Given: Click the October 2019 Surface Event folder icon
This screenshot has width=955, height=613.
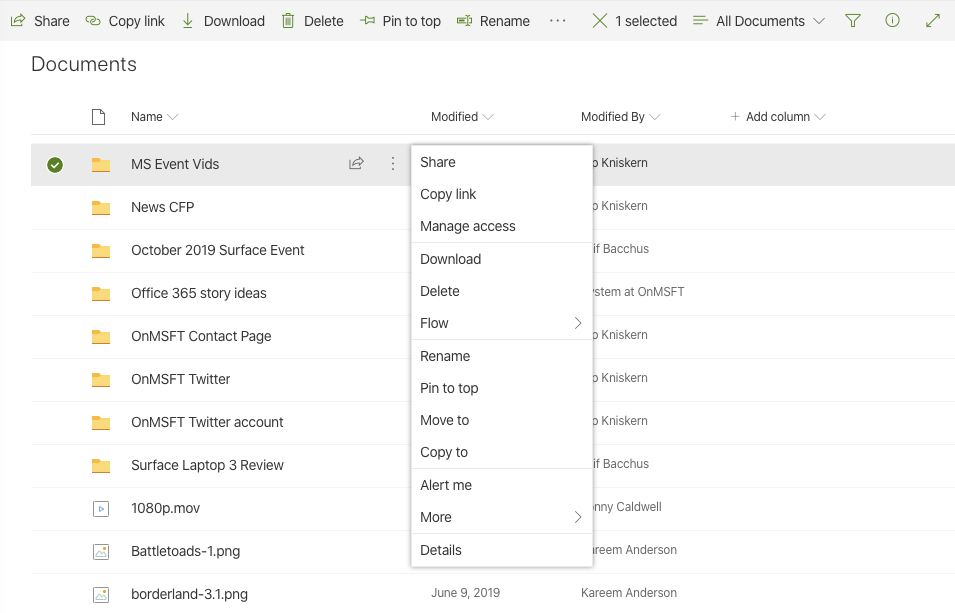Looking at the screenshot, I should [x=101, y=250].
